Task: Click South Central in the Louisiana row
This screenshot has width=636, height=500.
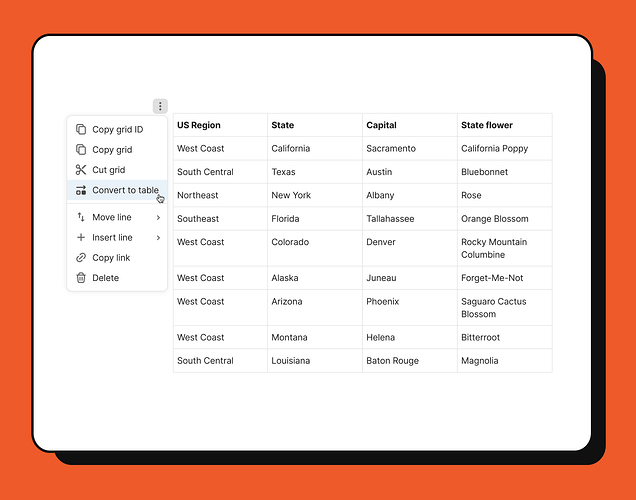Action: tap(220, 361)
